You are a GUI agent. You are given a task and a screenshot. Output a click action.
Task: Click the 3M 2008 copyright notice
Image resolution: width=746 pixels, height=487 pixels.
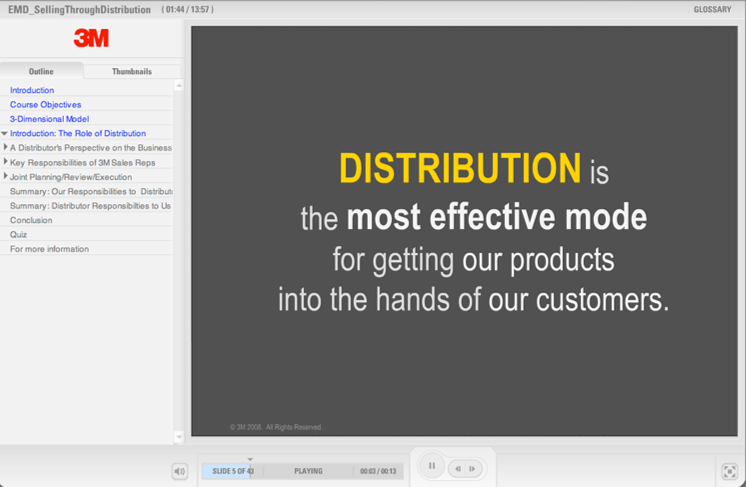click(276, 427)
